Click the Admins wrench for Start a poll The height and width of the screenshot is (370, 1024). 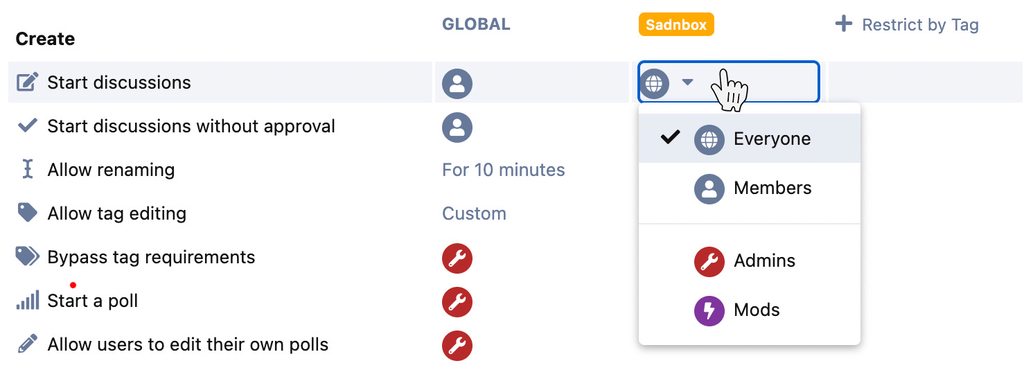point(457,302)
